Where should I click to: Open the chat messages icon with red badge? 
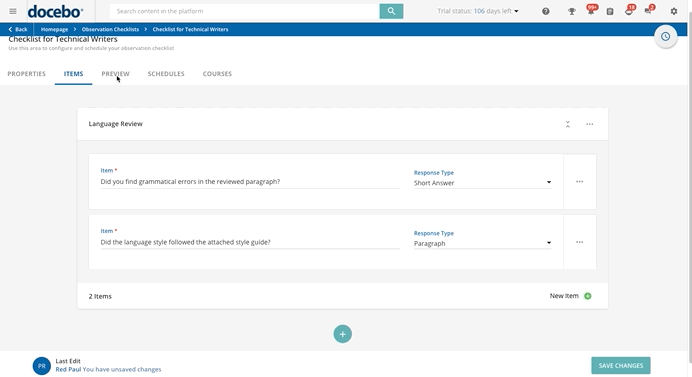click(649, 11)
